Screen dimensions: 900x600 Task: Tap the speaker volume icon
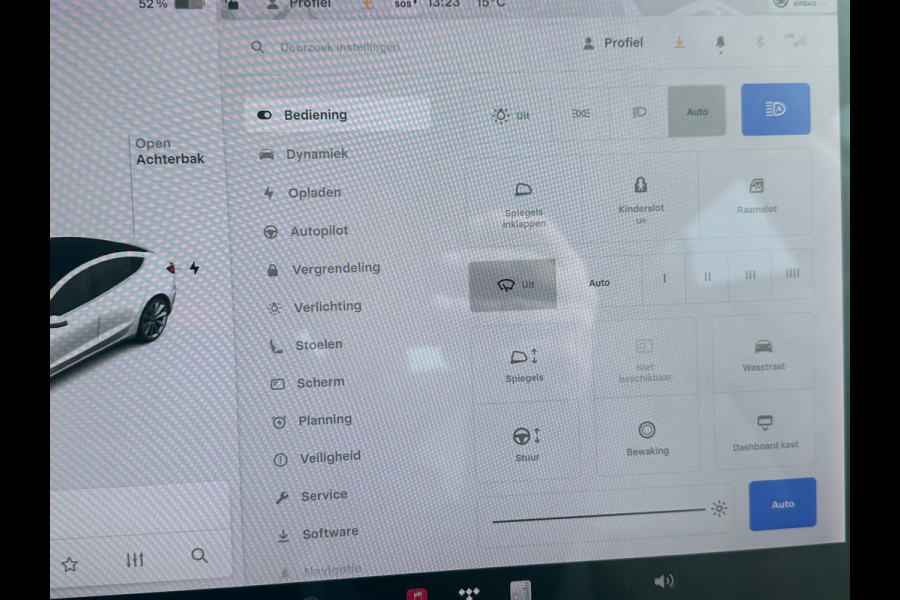pyautogui.click(x=664, y=580)
